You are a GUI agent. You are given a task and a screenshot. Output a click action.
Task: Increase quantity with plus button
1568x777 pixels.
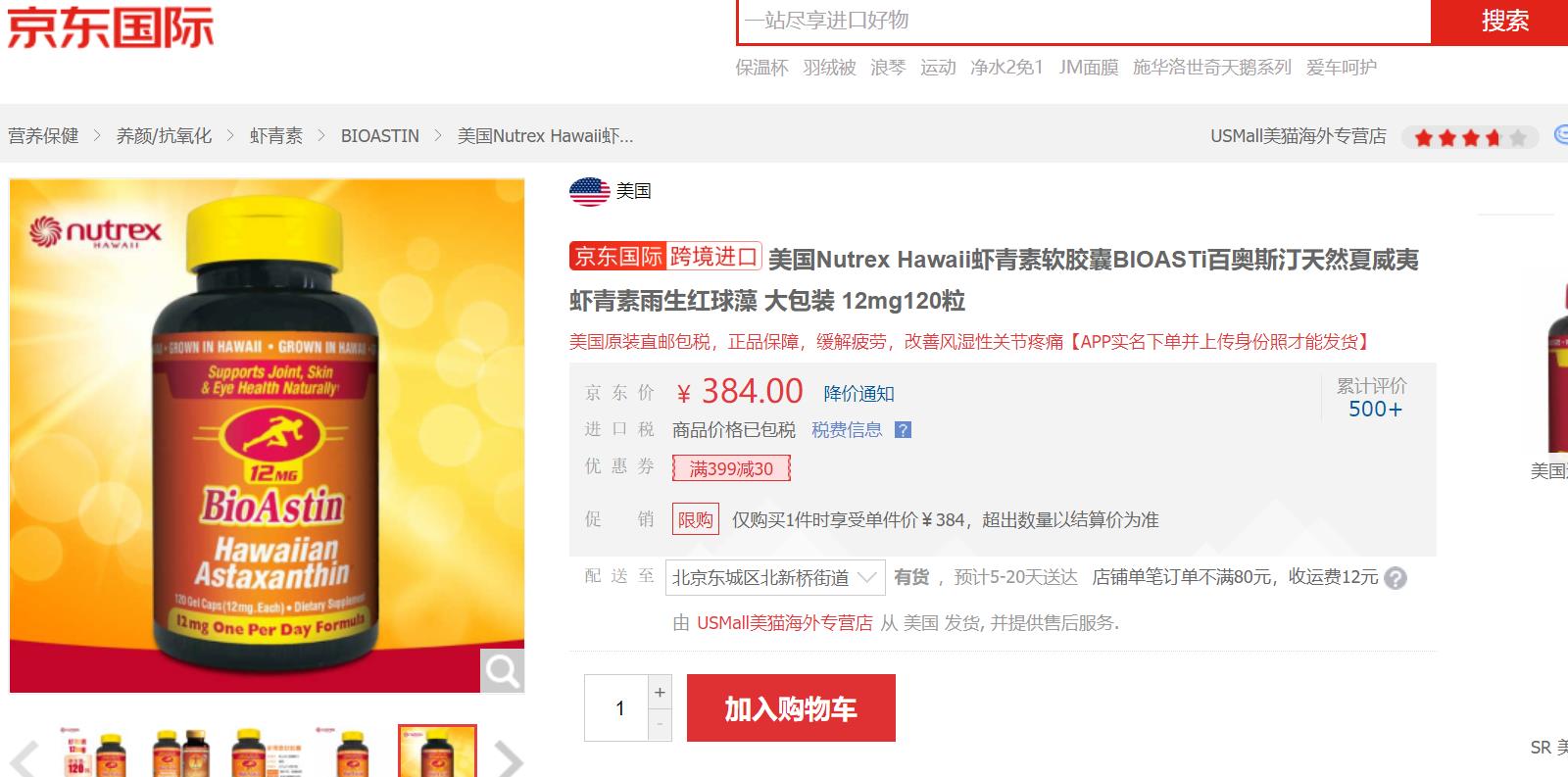click(660, 692)
